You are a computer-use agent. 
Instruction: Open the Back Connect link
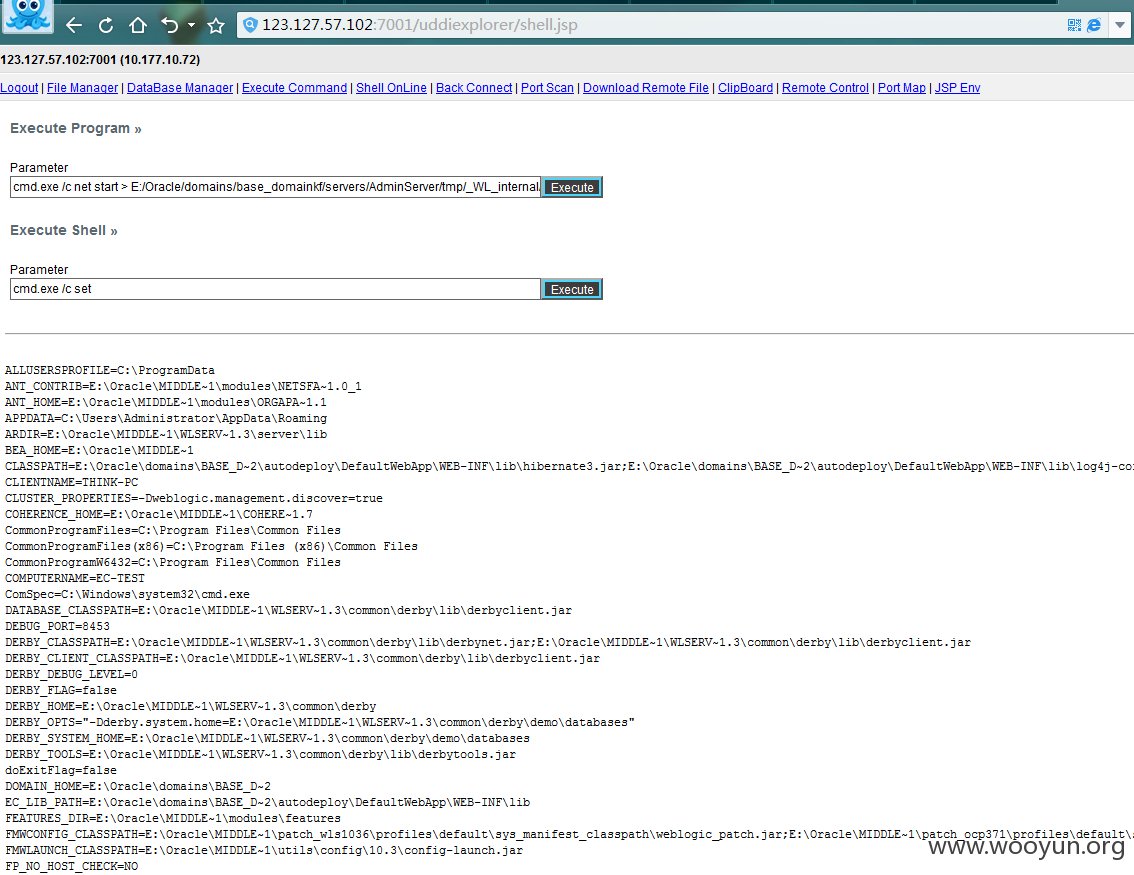tap(474, 88)
